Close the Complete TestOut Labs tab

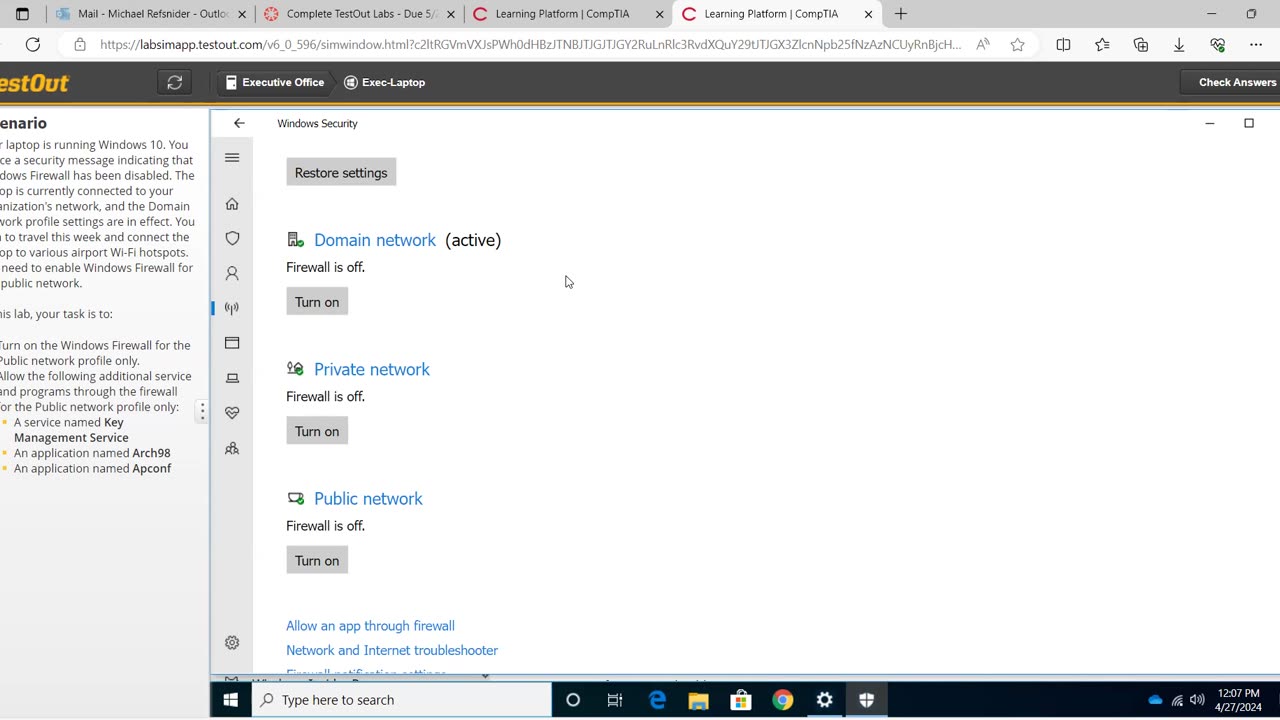coord(451,14)
